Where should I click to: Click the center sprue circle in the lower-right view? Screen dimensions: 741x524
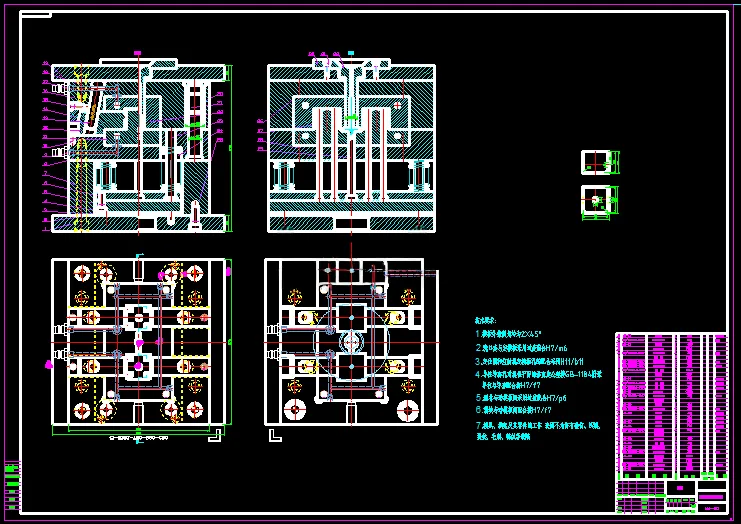(352, 342)
